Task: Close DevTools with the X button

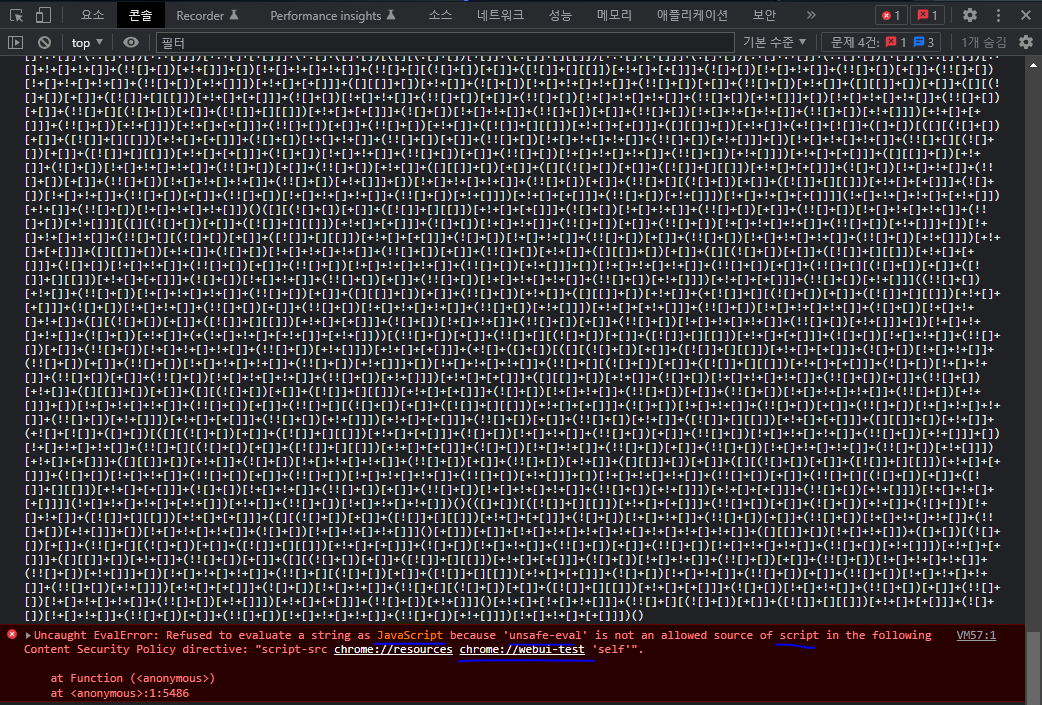Action: 1025,15
